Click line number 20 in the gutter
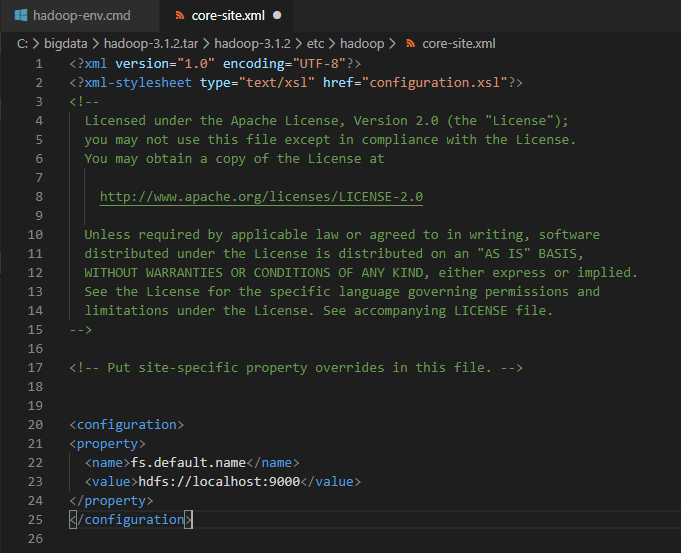The image size is (681, 553). pos(35,424)
